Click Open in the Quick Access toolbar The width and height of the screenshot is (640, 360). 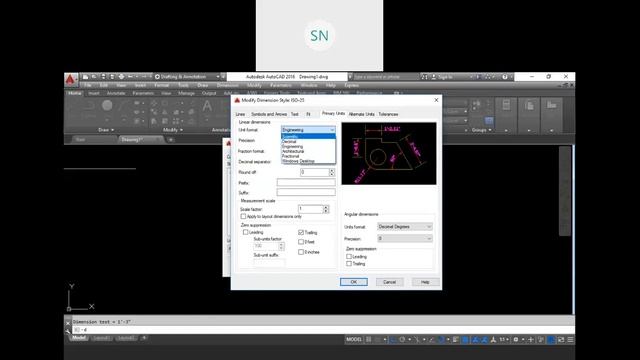pos(94,77)
